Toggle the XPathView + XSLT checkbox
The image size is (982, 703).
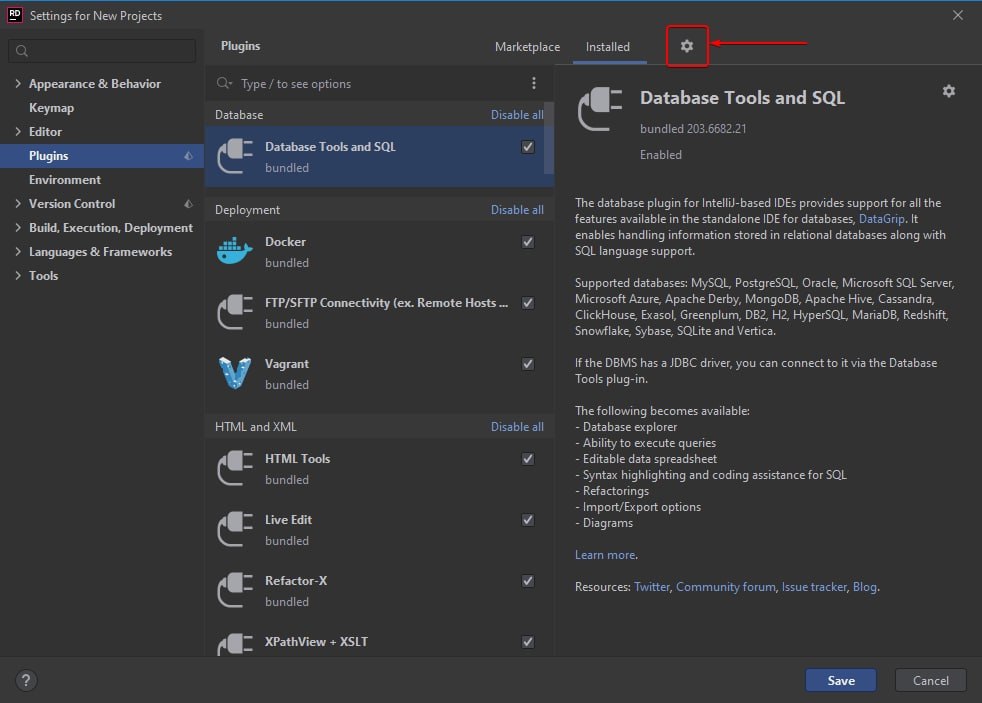tap(528, 642)
